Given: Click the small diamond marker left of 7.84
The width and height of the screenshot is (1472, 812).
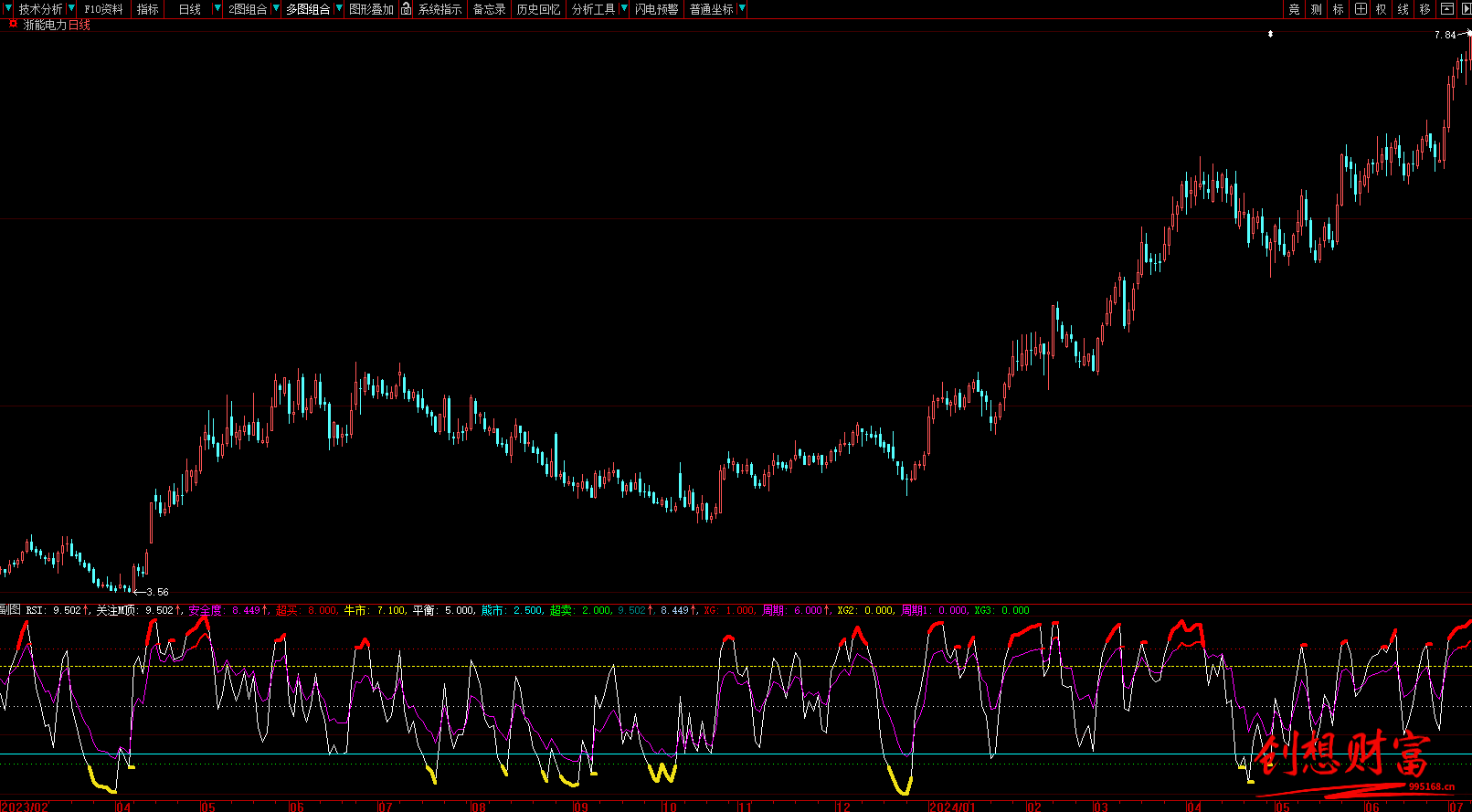Looking at the screenshot, I should [x=1270, y=35].
